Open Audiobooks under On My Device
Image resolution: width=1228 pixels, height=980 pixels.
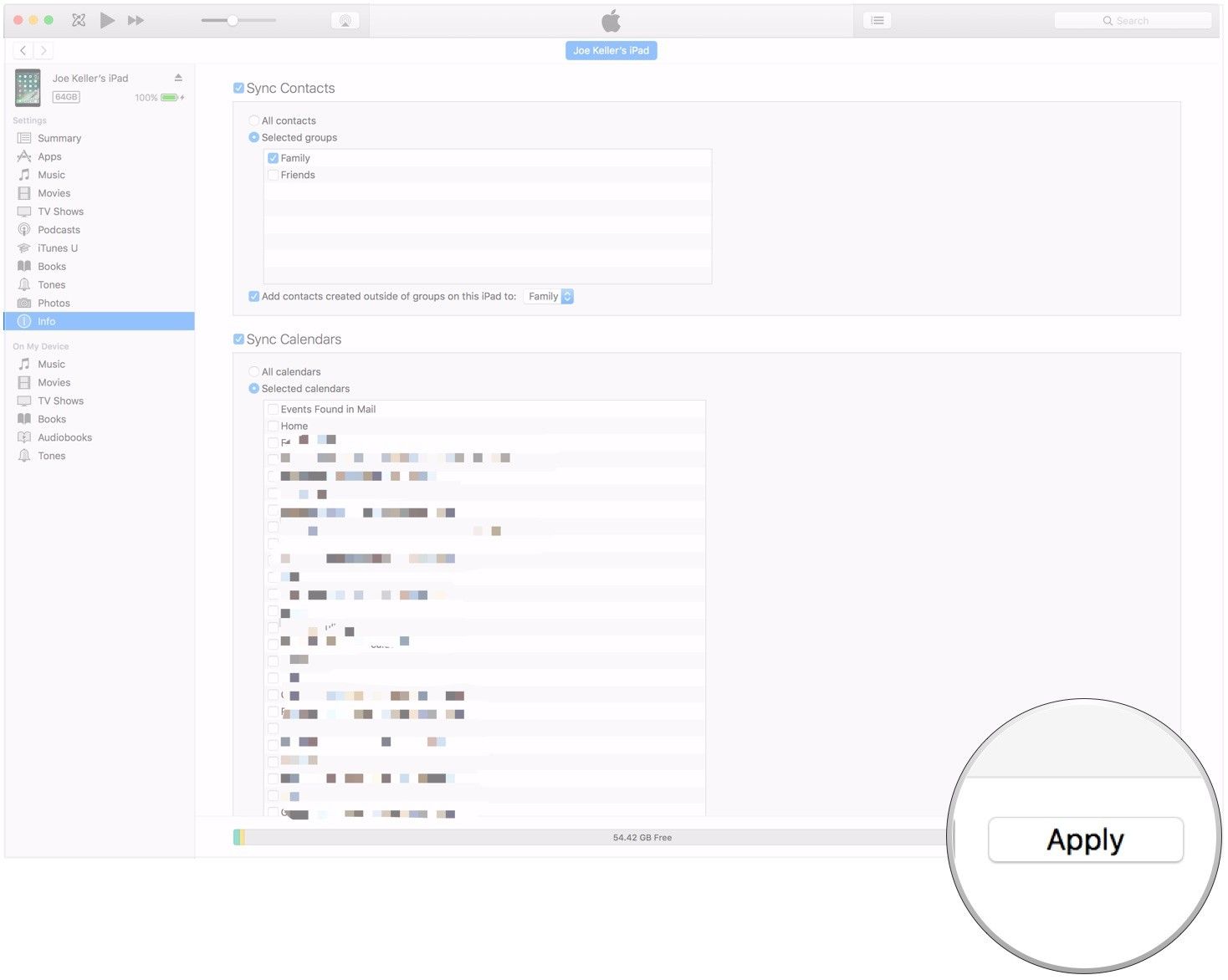point(64,437)
